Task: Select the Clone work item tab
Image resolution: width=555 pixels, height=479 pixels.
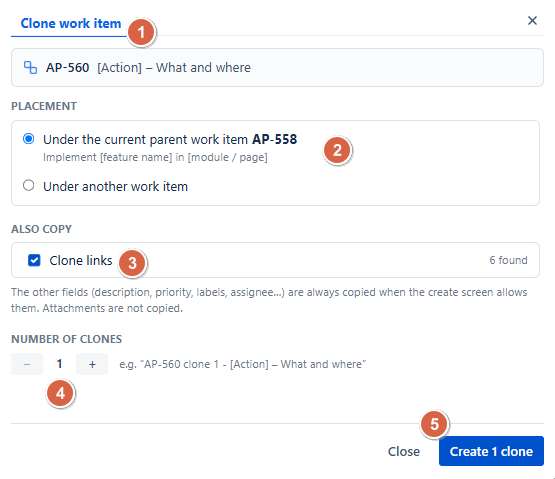Action: coord(71,23)
